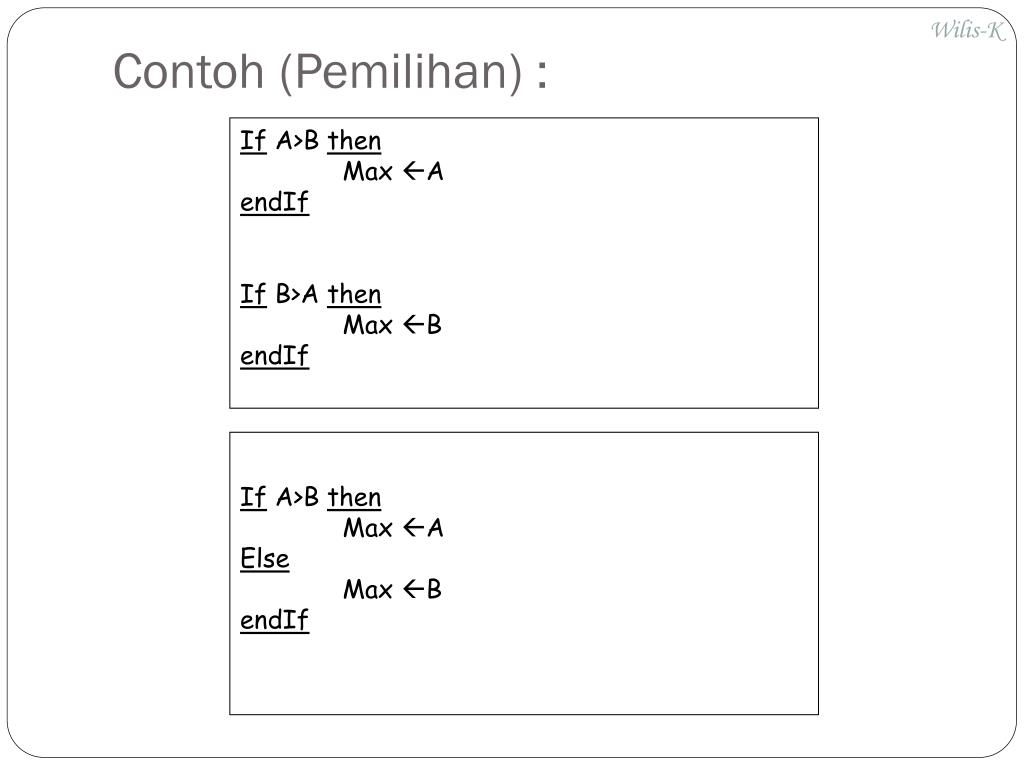Click the 'If' keyword in top box
This screenshot has height=768, width=1024.
point(253,140)
